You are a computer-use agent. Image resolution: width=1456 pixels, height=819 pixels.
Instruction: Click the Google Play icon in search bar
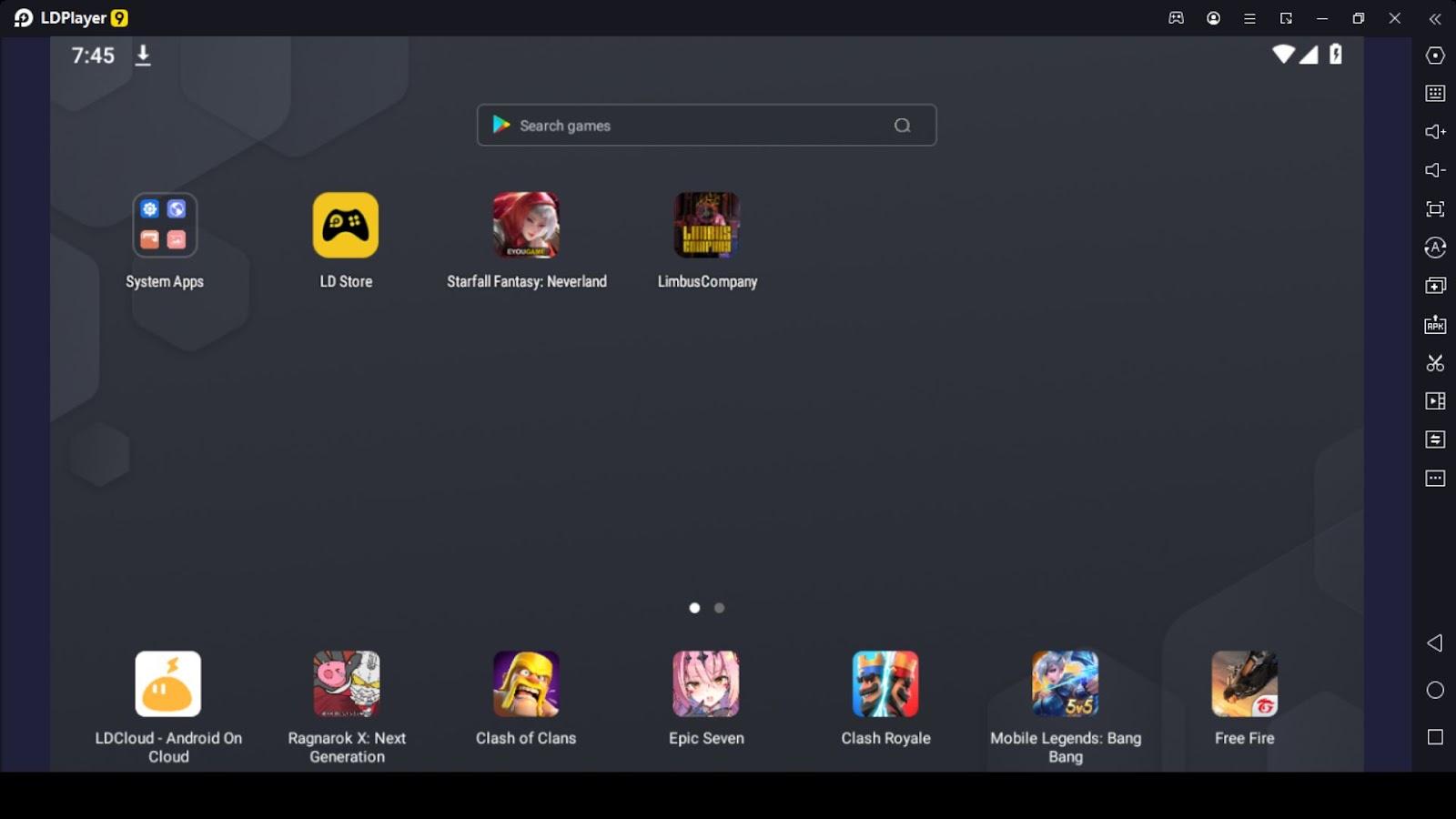tap(501, 125)
